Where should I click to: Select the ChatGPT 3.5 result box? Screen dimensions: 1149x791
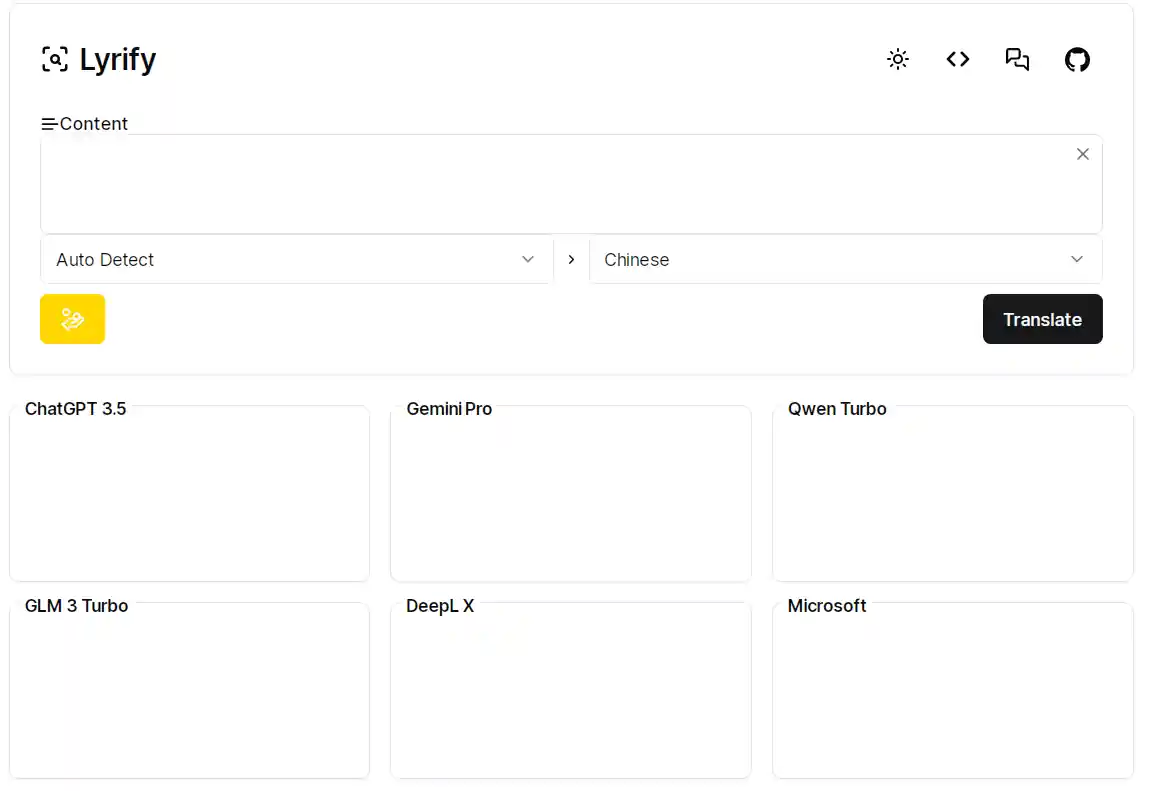tap(189, 493)
